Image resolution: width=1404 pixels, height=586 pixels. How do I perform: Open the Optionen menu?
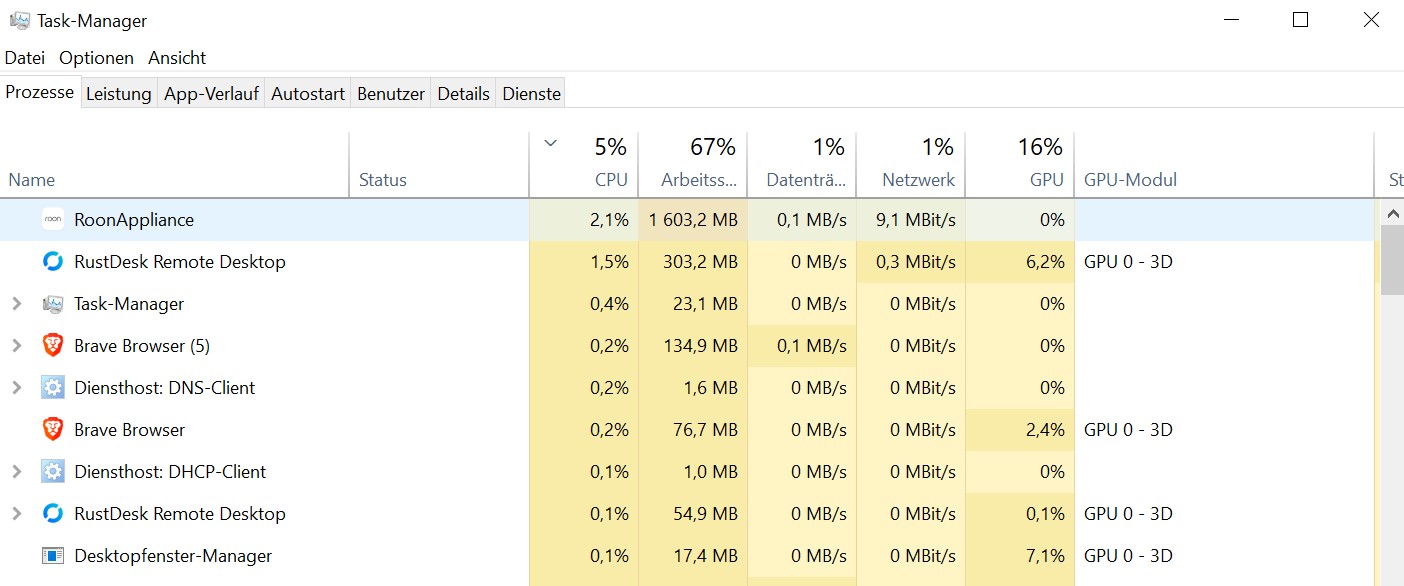pos(96,58)
